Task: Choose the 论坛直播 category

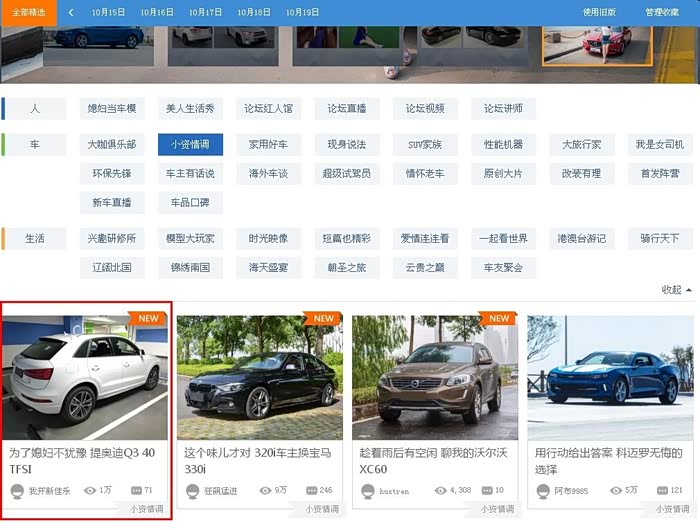Action: (347, 109)
